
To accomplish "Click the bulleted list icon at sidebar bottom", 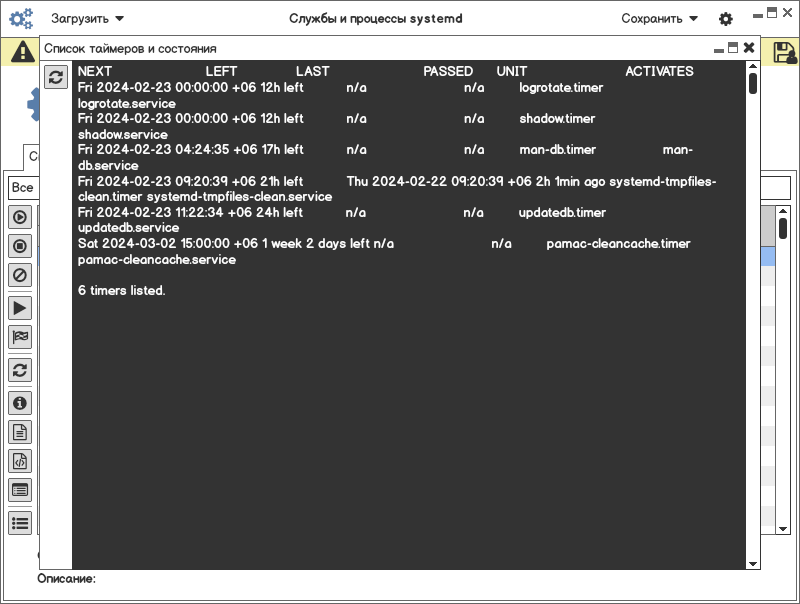I will click(x=20, y=523).
